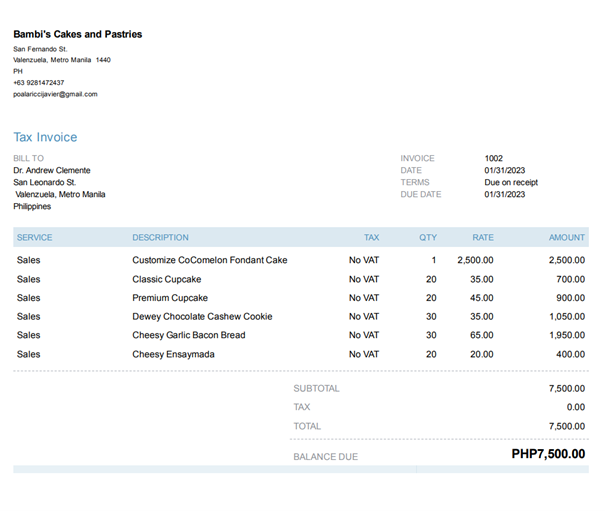This screenshot has height=511, width=605.
Task: Click the invoice number 1002
Action: [493, 158]
